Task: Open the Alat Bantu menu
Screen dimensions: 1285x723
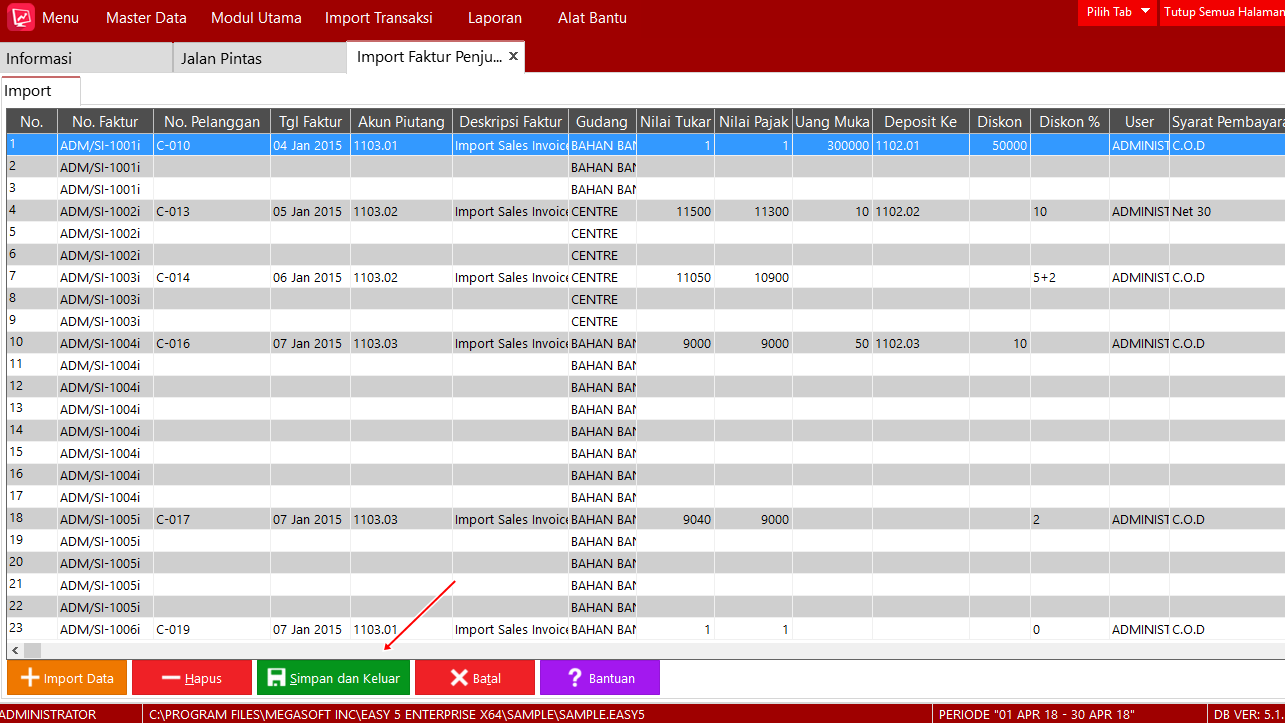Action: tap(591, 18)
